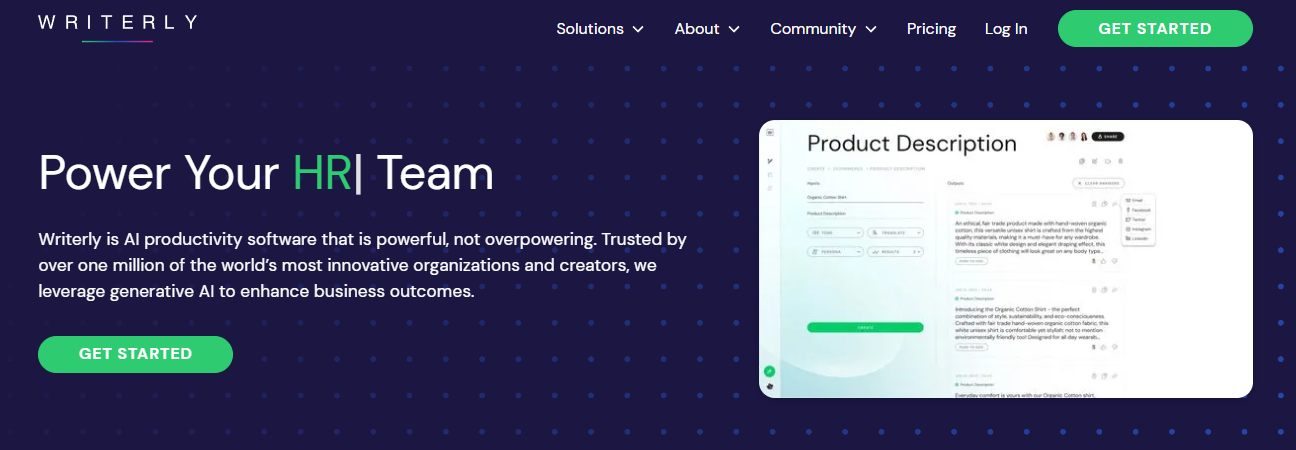Viewport: 1296px width, 450px height.
Task: Go to the Pricing page
Action: point(931,29)
